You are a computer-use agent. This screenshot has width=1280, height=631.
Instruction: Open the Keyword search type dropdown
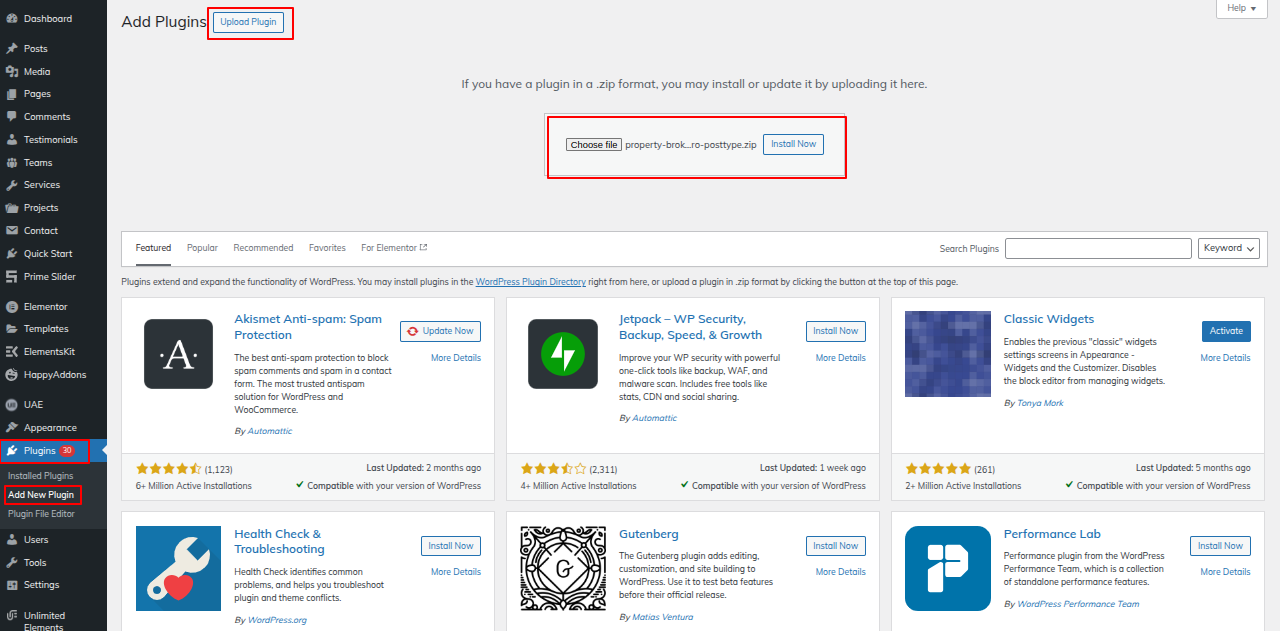[x=1228, y=249]
